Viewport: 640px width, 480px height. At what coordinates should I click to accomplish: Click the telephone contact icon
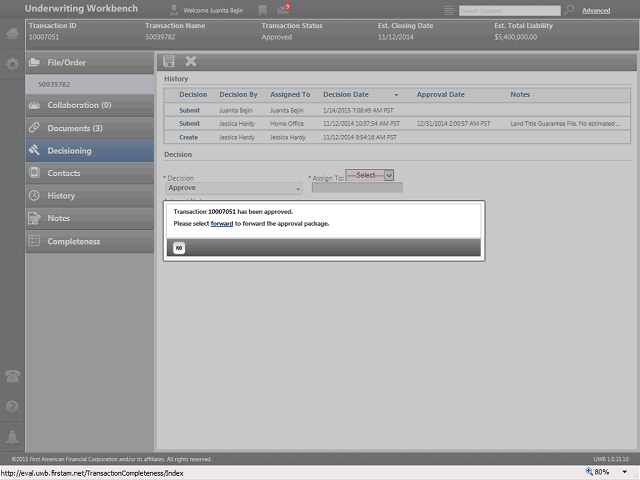[12, 376]
